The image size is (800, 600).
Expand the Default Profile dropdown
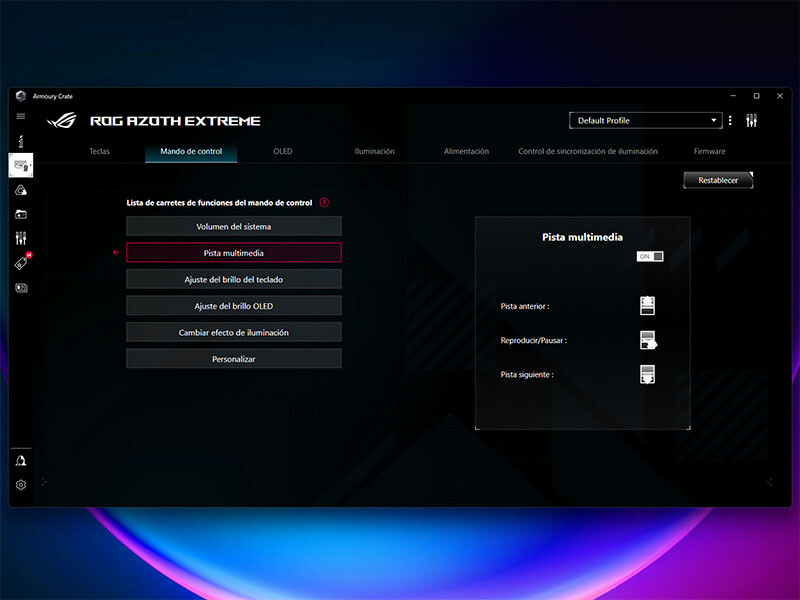coord(645,120)
